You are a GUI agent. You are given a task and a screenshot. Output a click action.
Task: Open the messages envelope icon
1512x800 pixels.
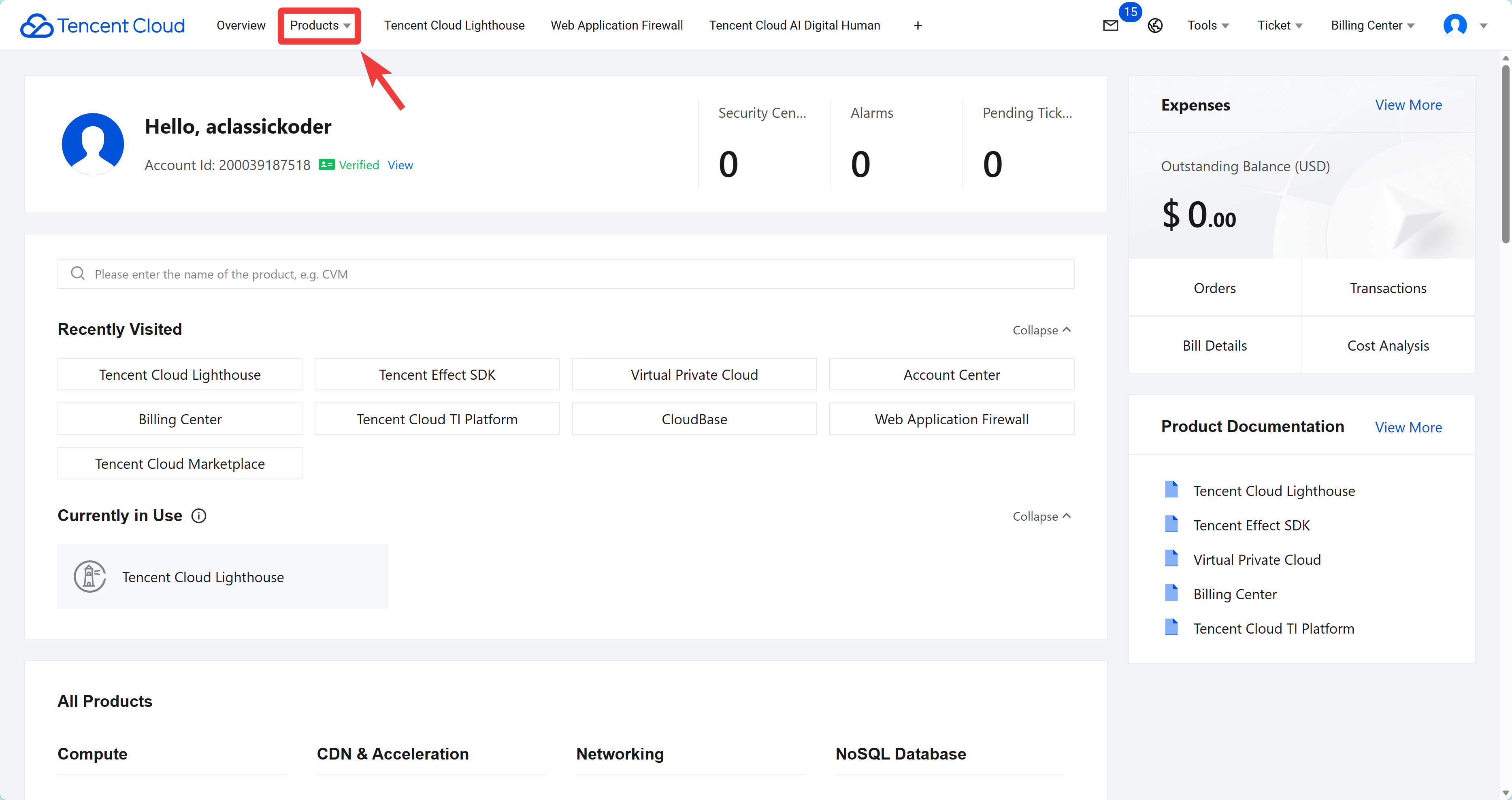point(1111,25)
